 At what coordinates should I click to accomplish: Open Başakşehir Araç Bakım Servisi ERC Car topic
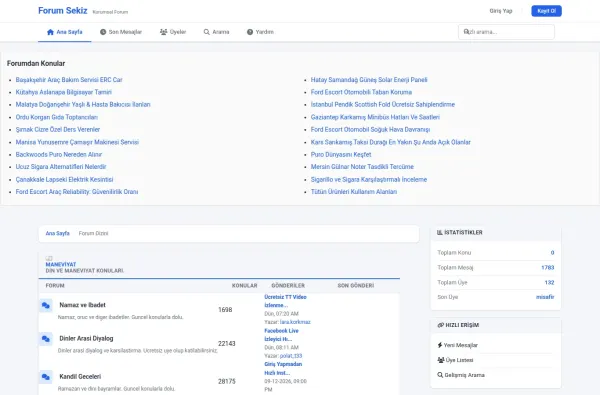coord(69,80)
